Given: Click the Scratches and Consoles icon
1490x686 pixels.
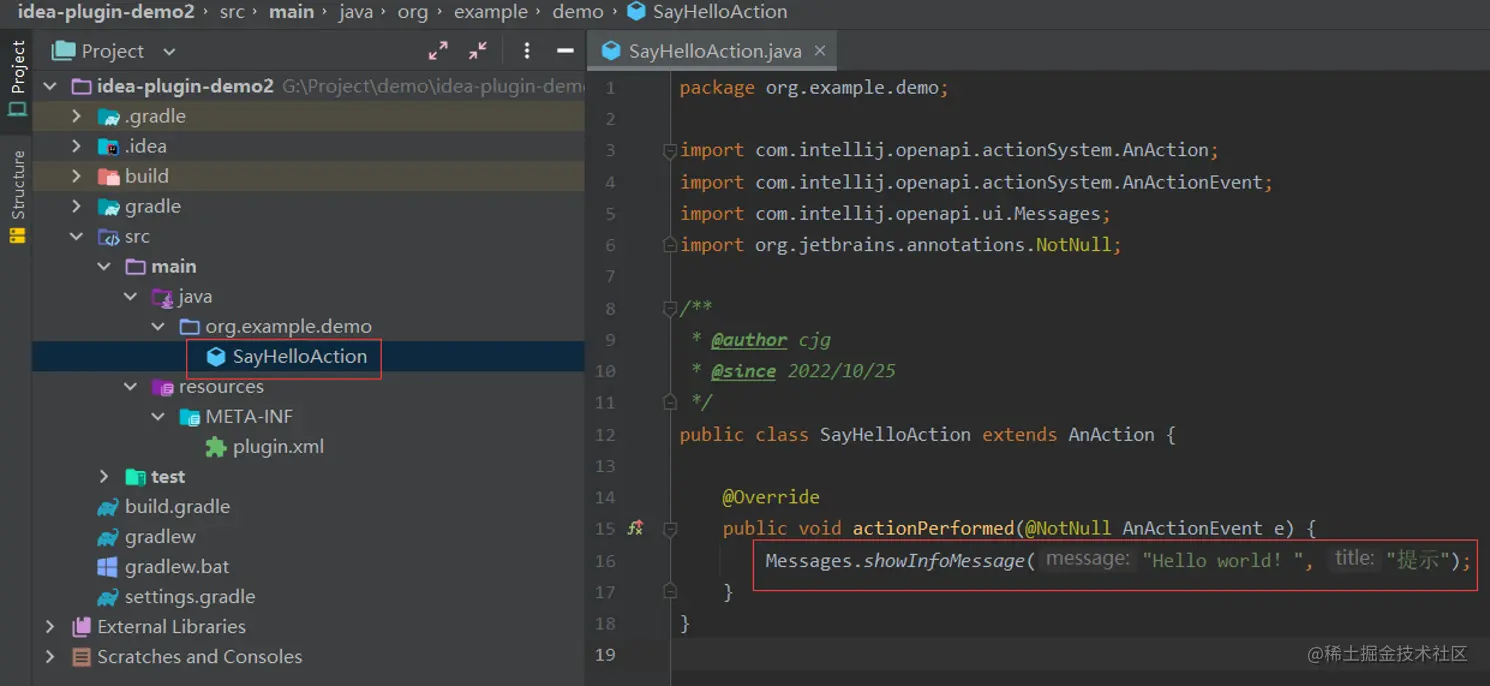Looking at the screenshot, I should (x=81, y=657).
